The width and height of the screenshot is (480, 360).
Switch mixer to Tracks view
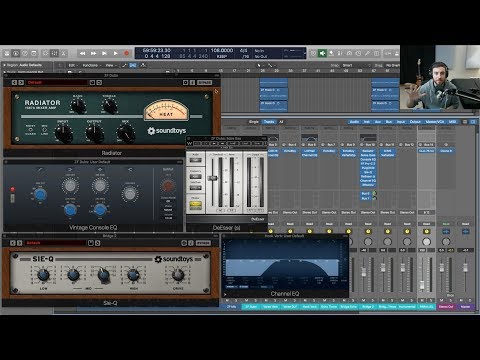269,122
